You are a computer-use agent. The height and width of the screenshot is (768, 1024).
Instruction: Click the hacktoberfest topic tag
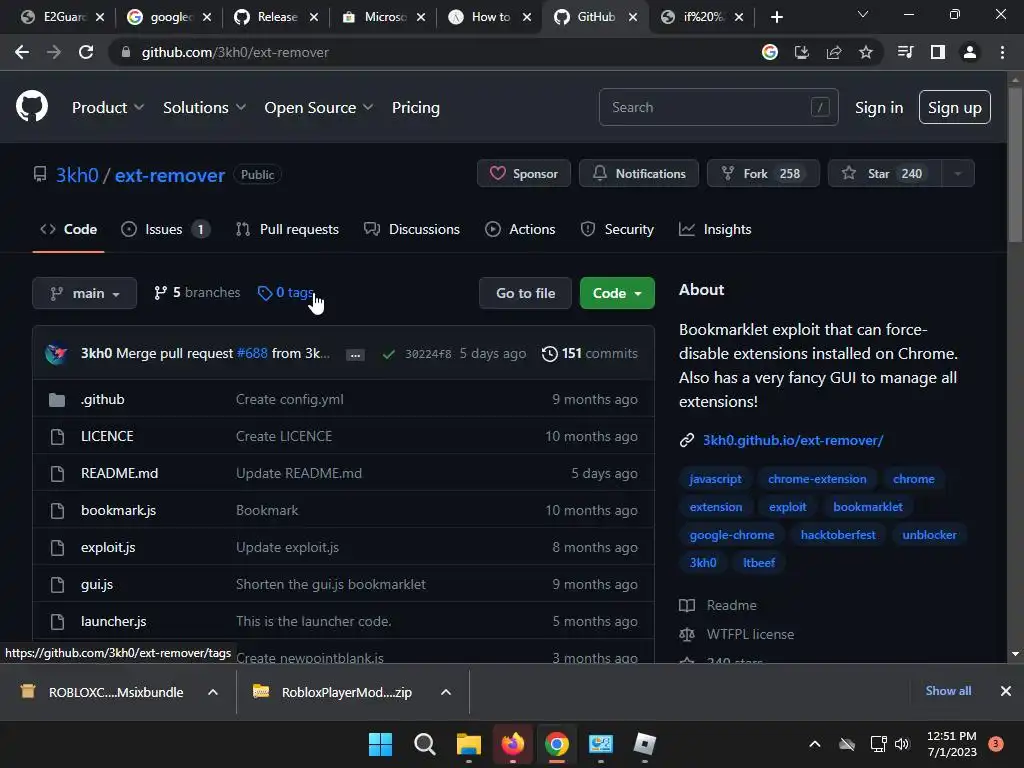pyautogui.click(x=838, y=535)
